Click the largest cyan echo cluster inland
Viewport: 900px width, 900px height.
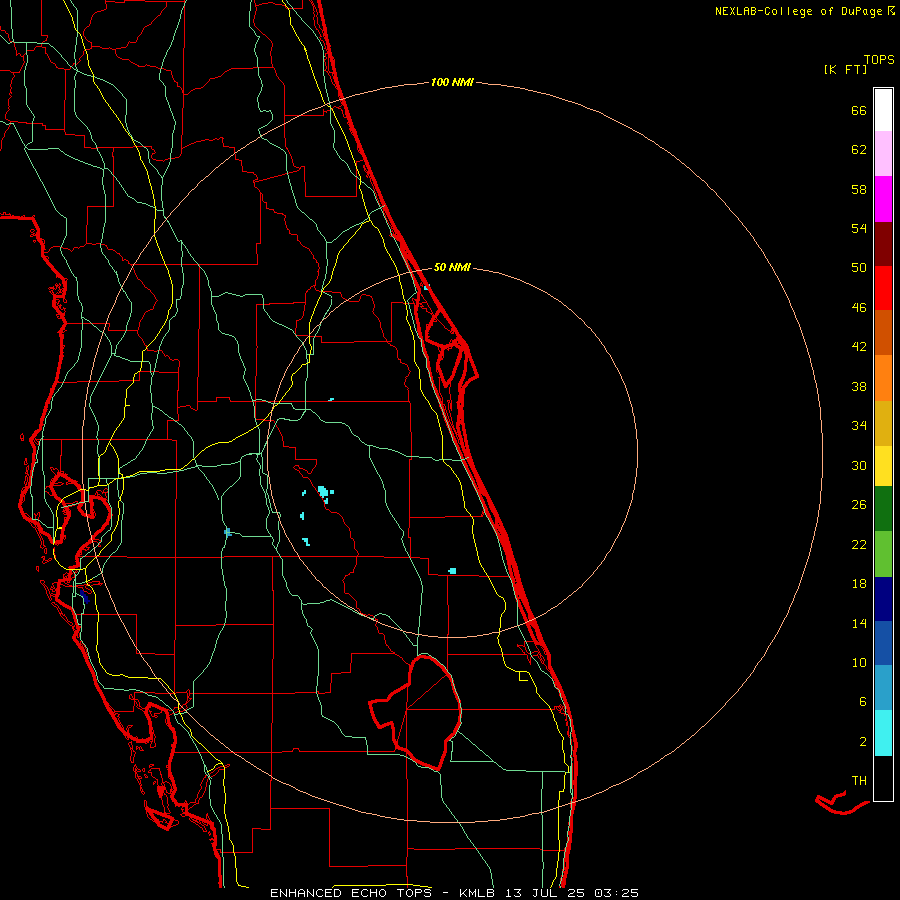324,492
